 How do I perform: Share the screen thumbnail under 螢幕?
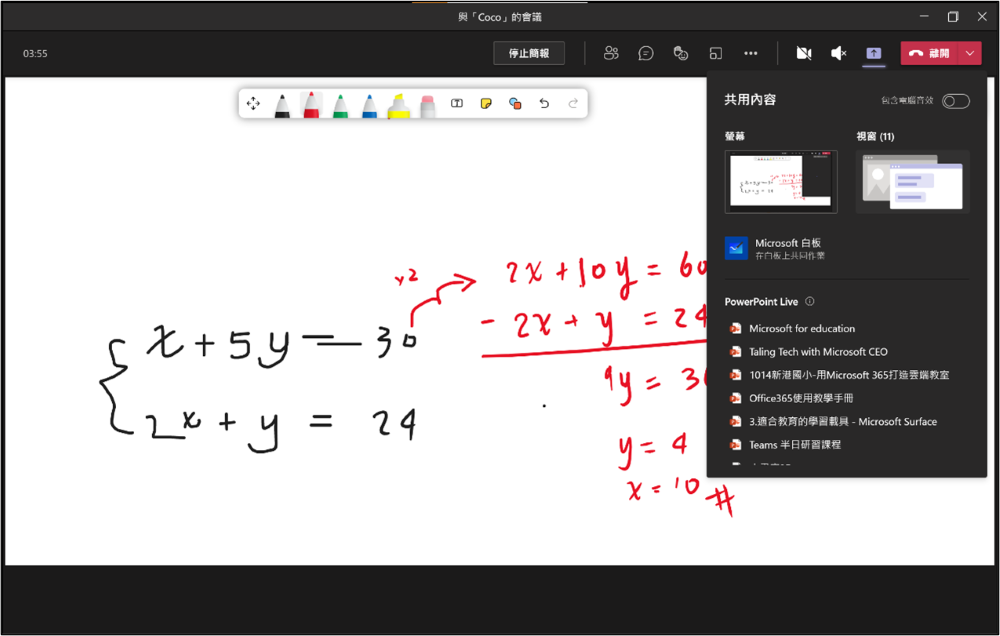click(x=781, y=181)
